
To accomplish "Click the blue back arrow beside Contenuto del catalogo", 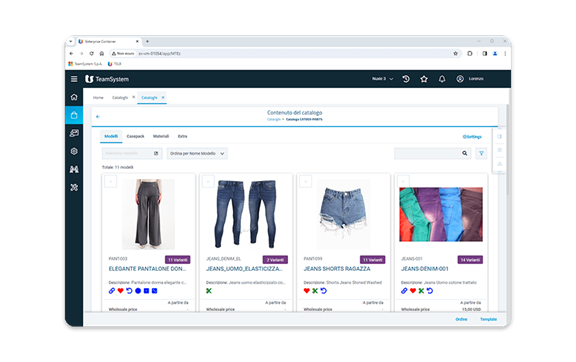I will (x=98, y=117).
